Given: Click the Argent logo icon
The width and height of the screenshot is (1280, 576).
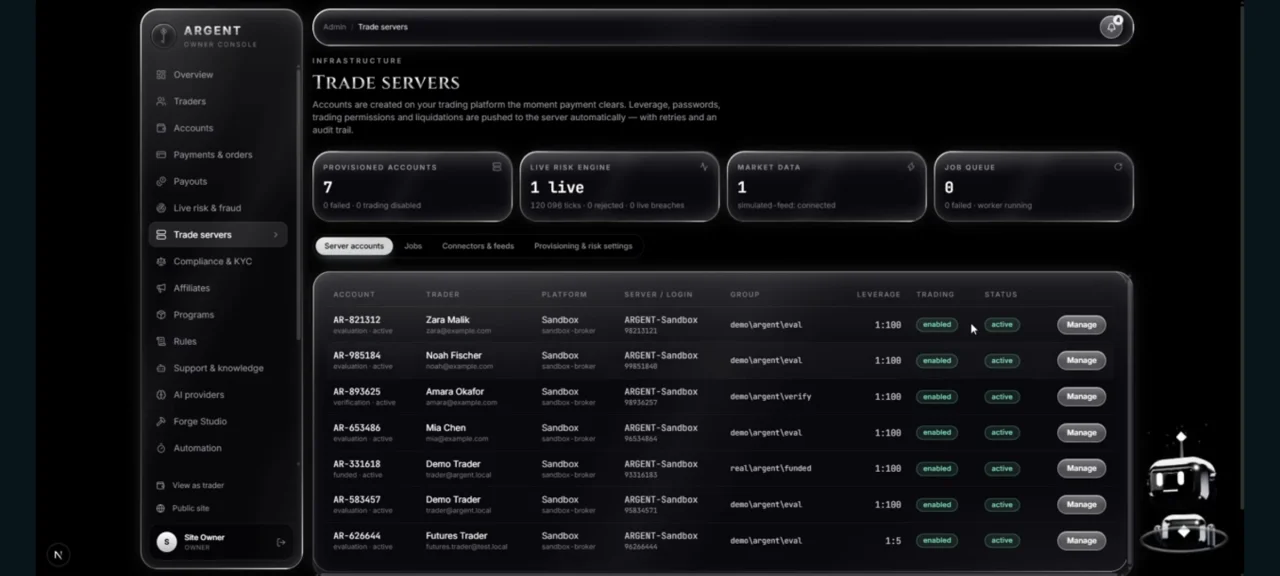Looking at the screenshot, I should click(163, 35).
